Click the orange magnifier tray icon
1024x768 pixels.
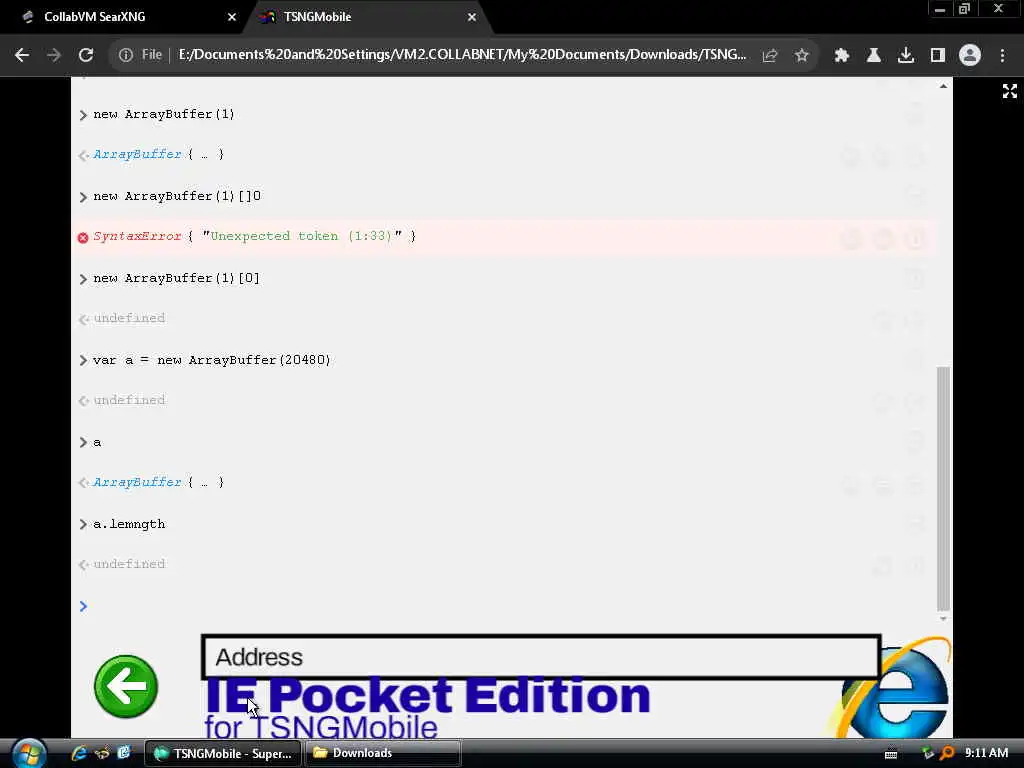[x=946, y=753]
